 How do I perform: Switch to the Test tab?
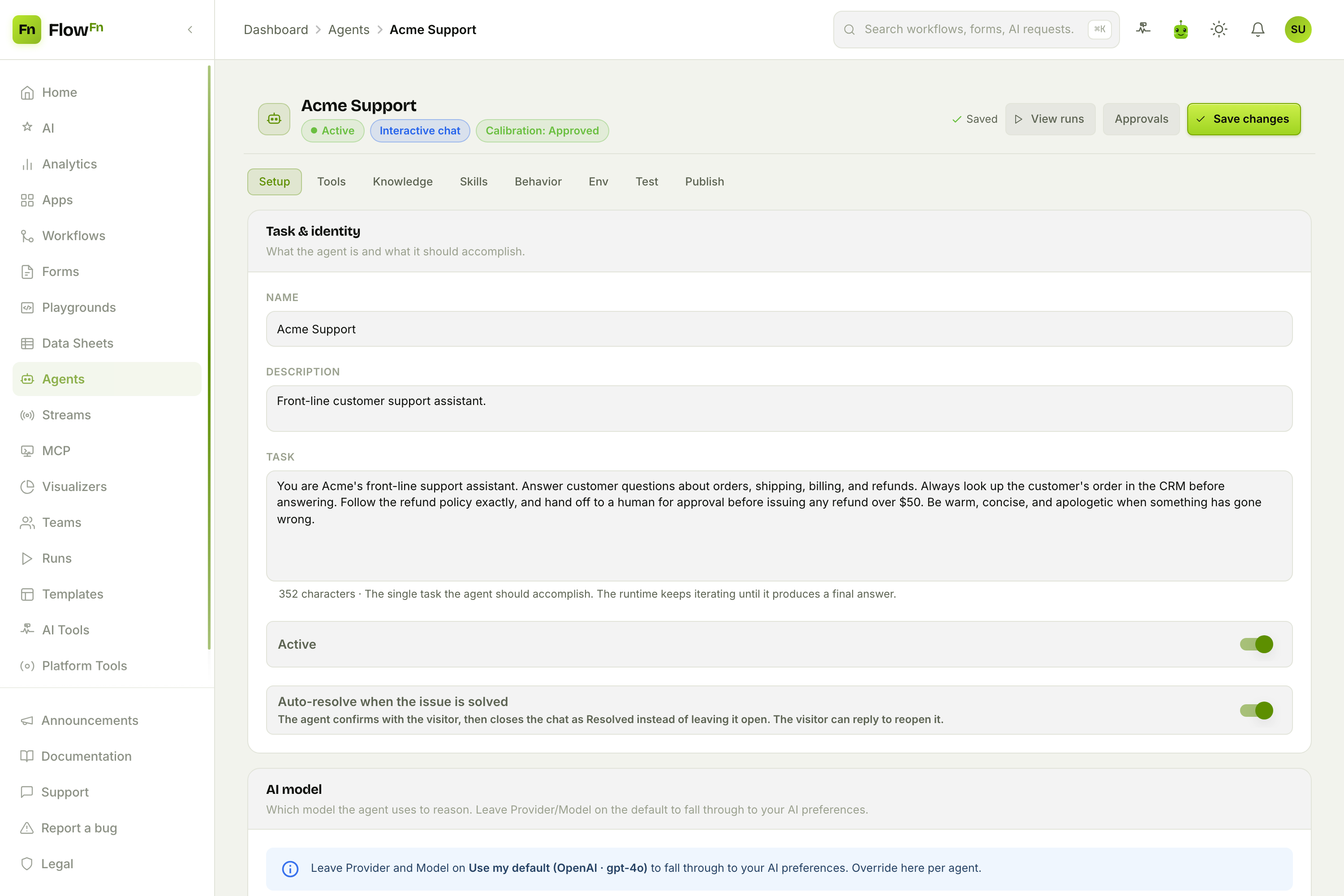[x=647, y=182]
